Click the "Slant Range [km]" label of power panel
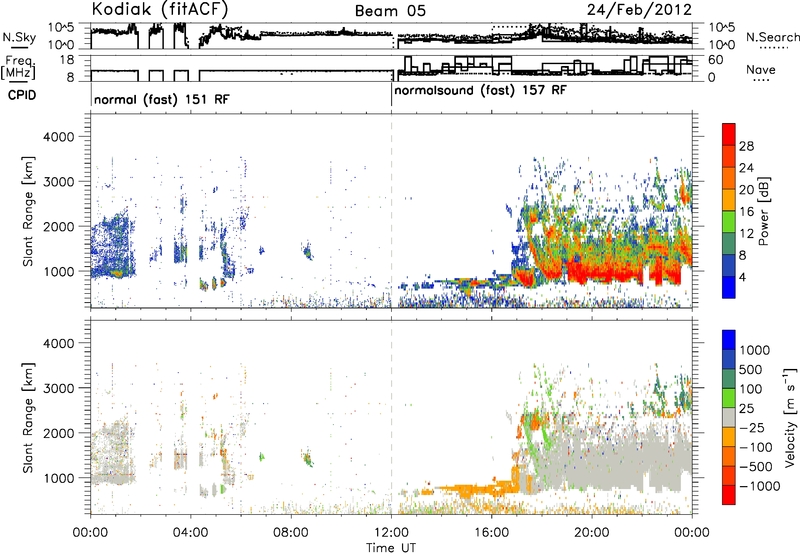This screenshot has height=554, width=800. 28,211
